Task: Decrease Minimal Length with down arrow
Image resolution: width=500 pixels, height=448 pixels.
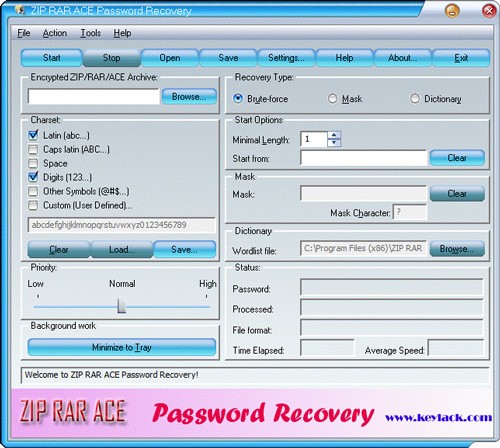Action: 334,143
